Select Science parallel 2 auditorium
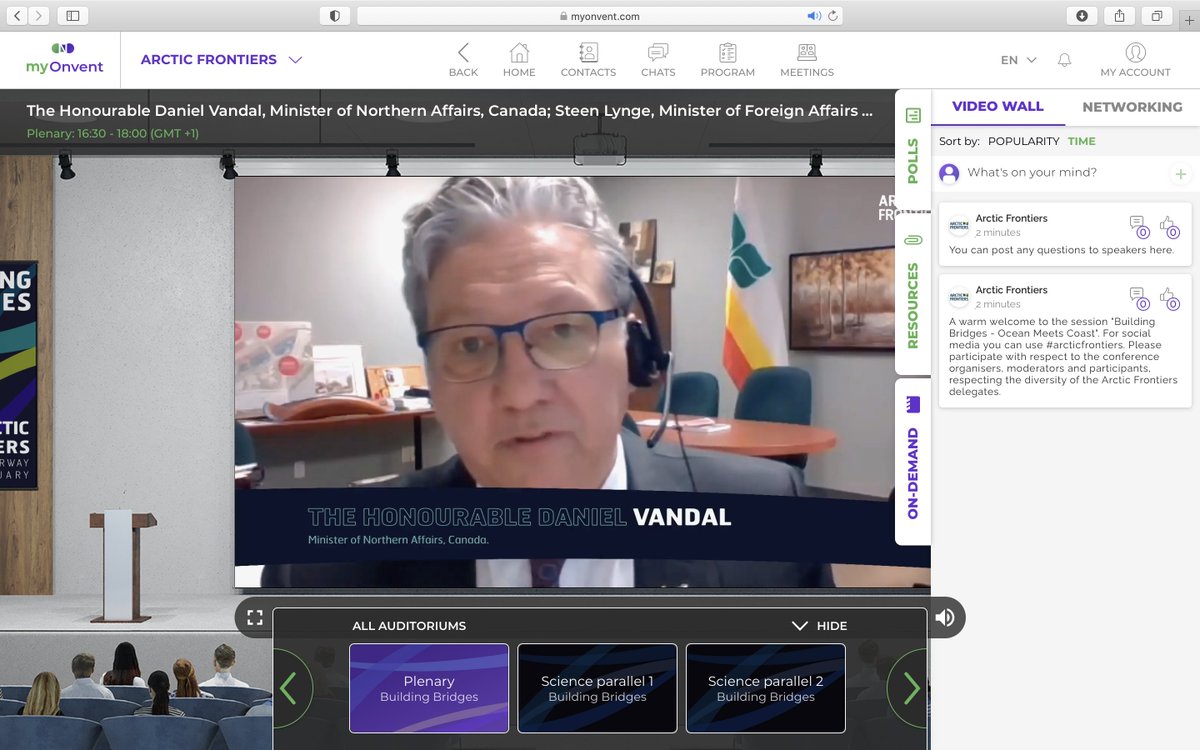 (x=765, y=688)
